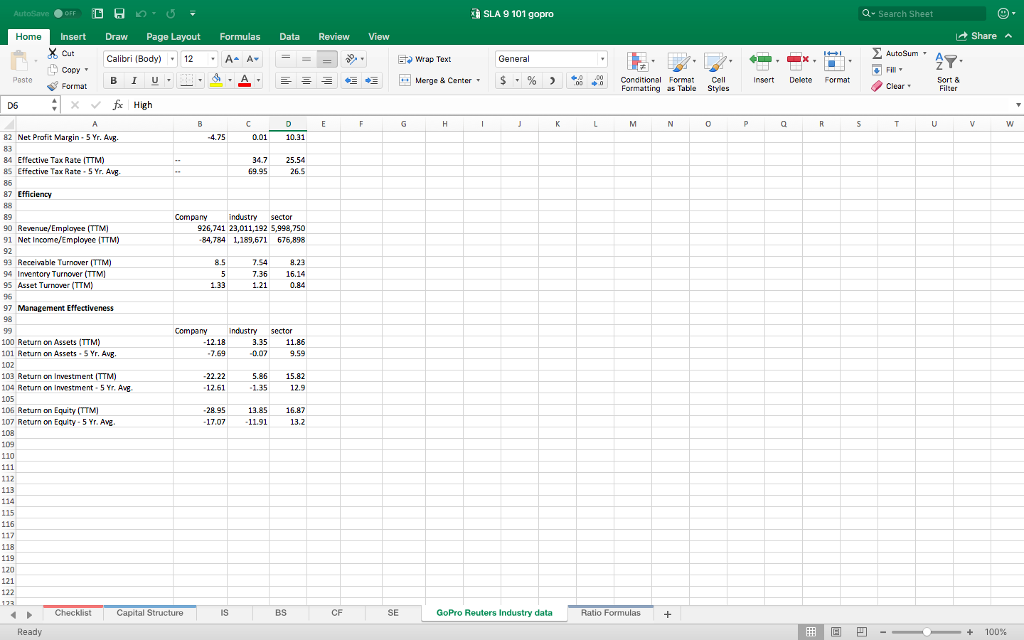1024x640 pixels.
Task: Toggle Wrap Text
Action: coord(425,59)
